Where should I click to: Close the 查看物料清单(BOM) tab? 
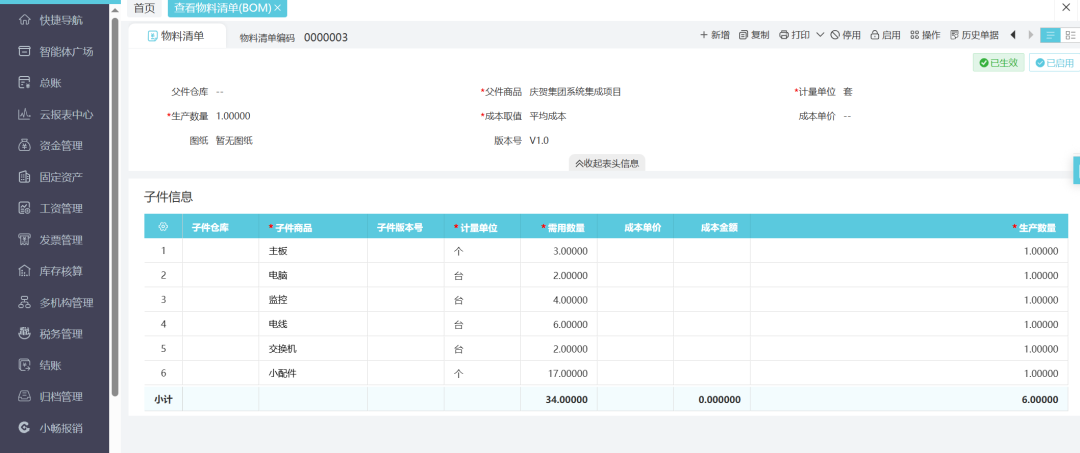(x=278, y=8)
